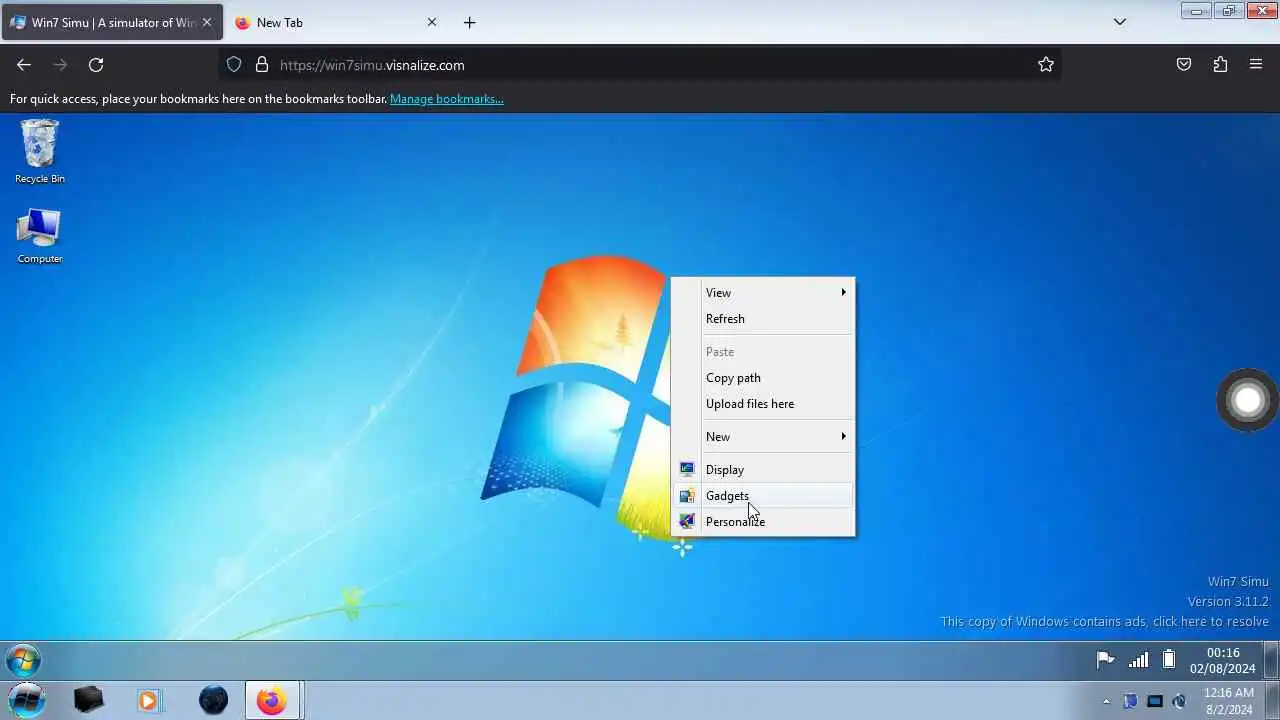This screenshot has height=720, width=1280.
Task: Click the tracking protection shield icon
Action: point(234,65)
